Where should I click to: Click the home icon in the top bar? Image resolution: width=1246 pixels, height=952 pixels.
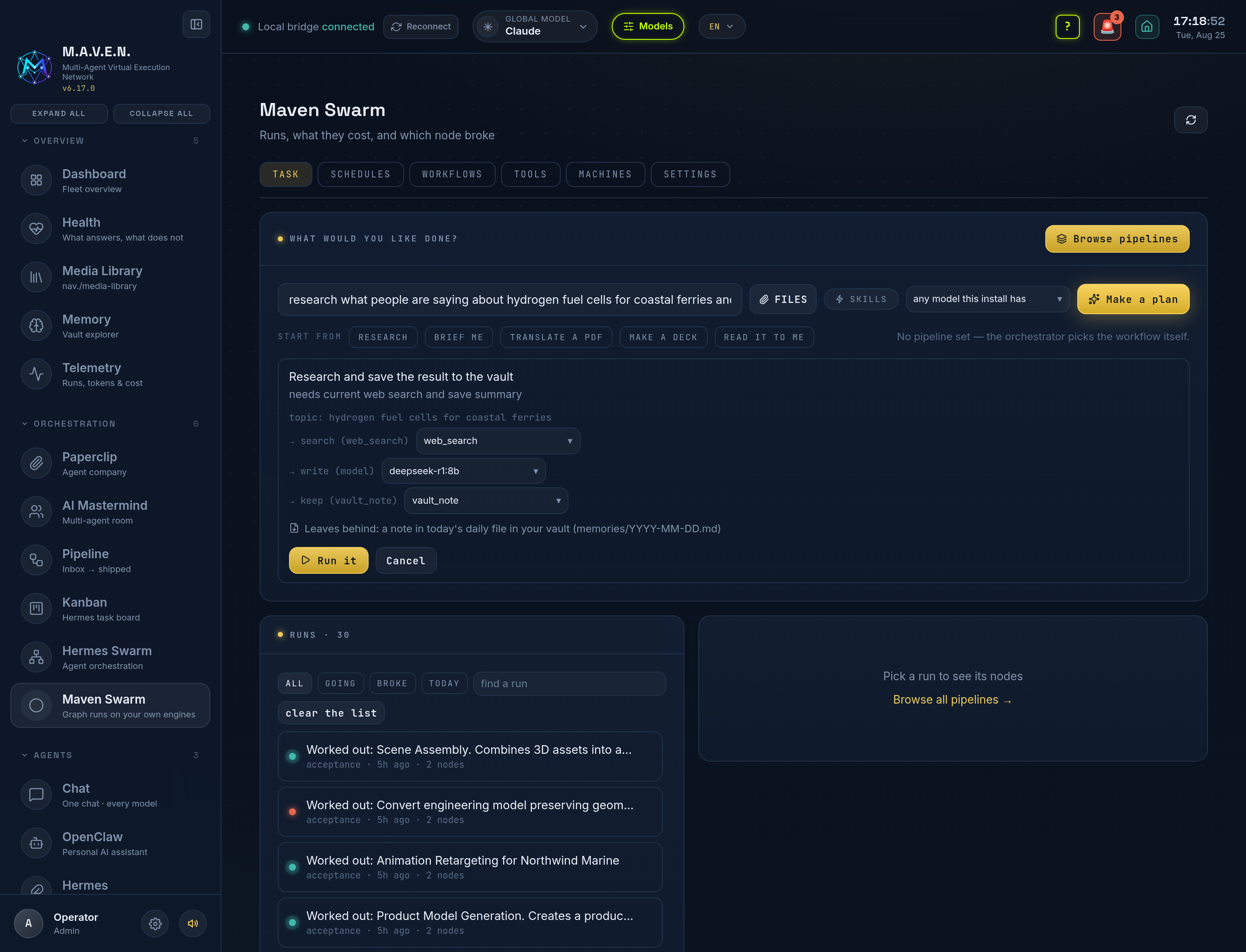[x=1147, y=27]
